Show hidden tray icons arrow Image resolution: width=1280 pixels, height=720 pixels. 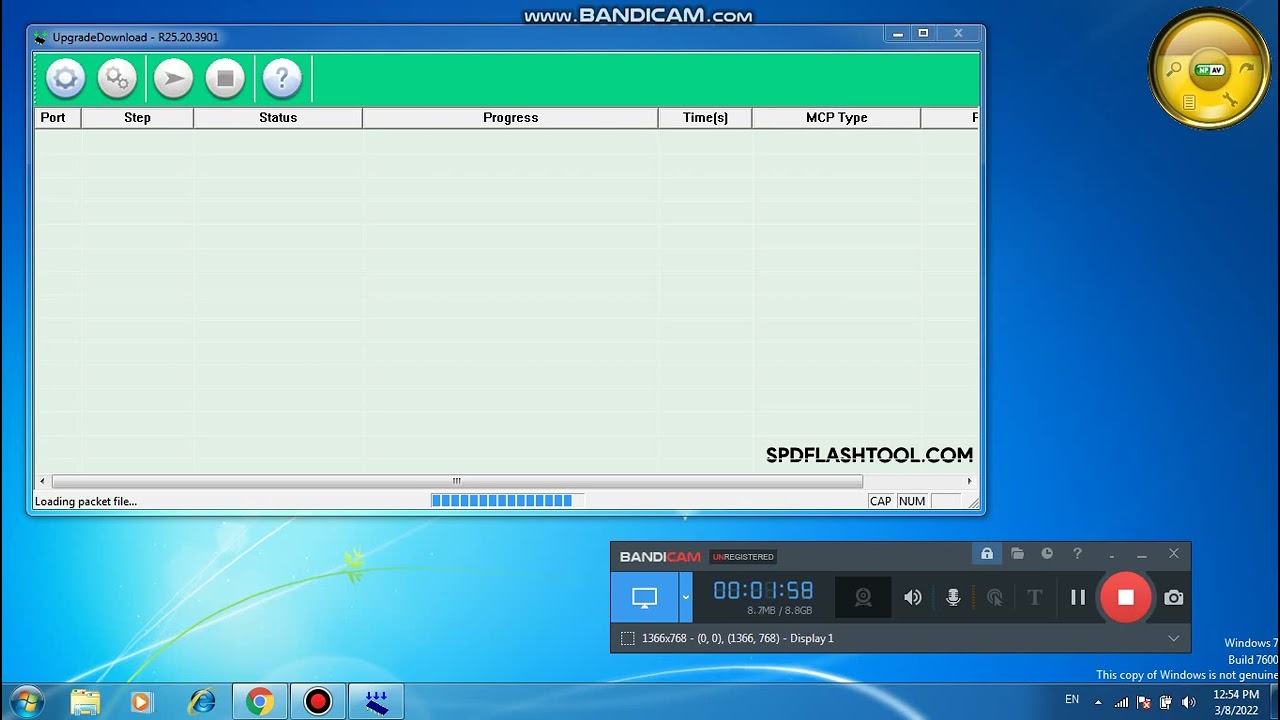tap(1098, 702)
